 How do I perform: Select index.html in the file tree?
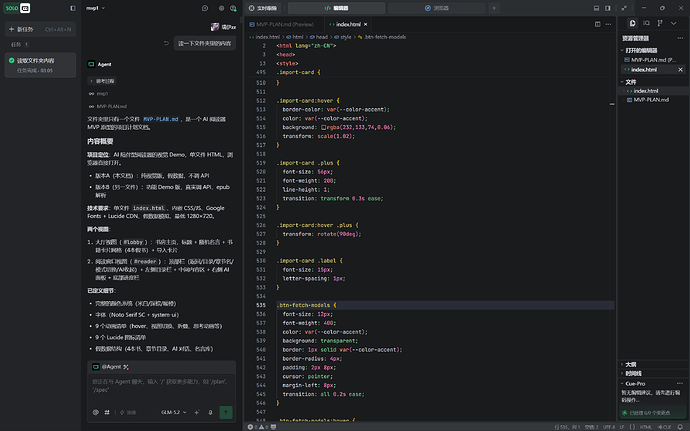653,91
